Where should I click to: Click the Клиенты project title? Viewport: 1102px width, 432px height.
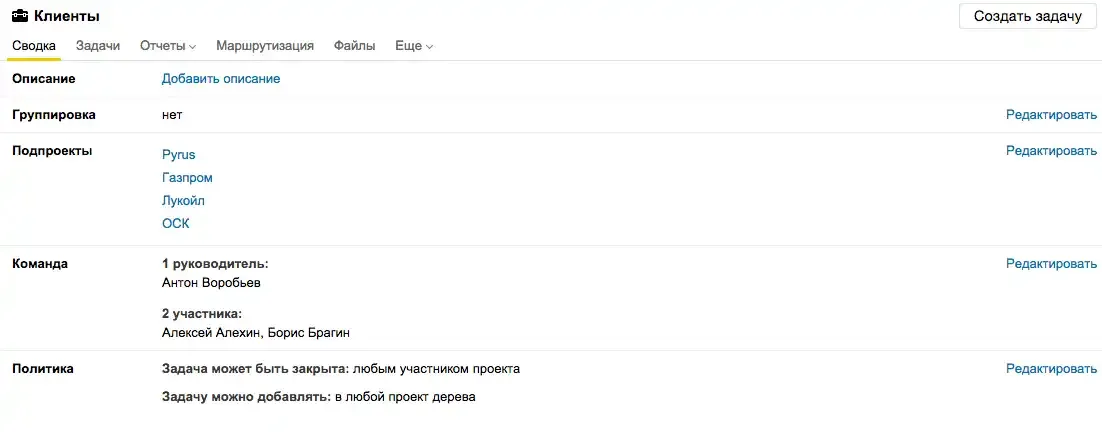pos(67,16)
